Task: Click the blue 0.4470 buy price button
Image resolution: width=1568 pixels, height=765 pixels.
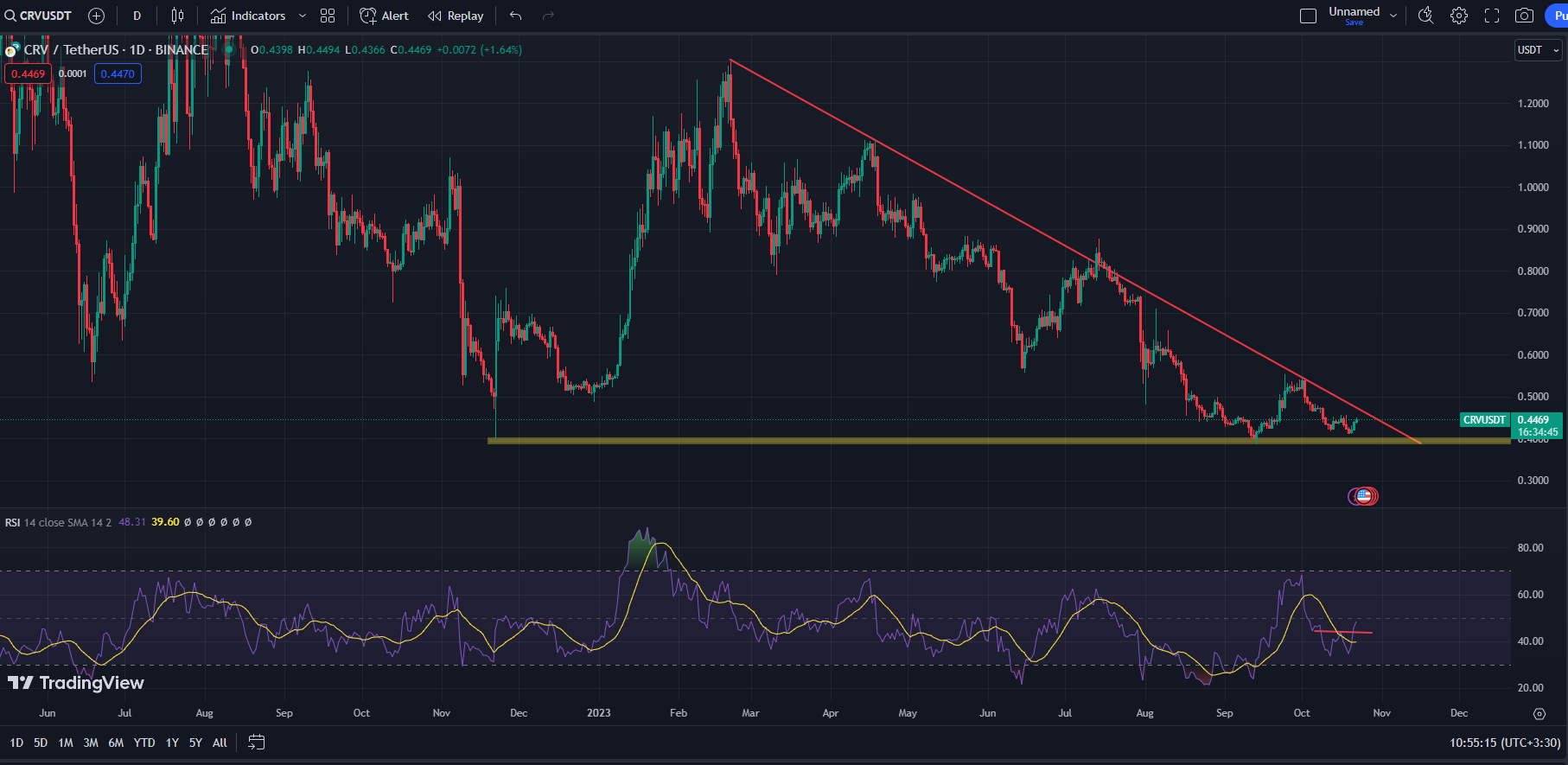Action: click(118, 73)
